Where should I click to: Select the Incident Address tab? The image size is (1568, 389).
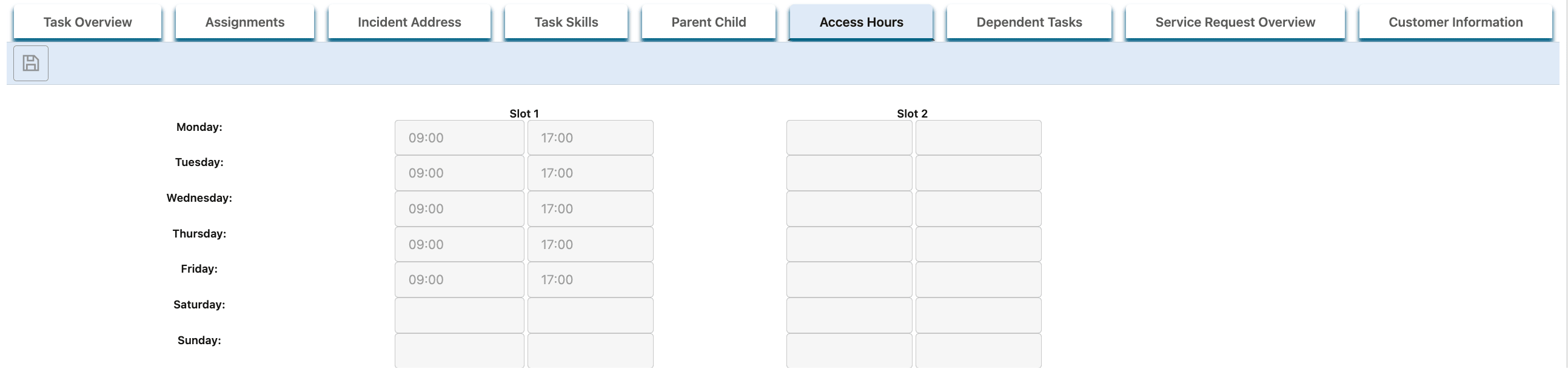pos(409,22)
